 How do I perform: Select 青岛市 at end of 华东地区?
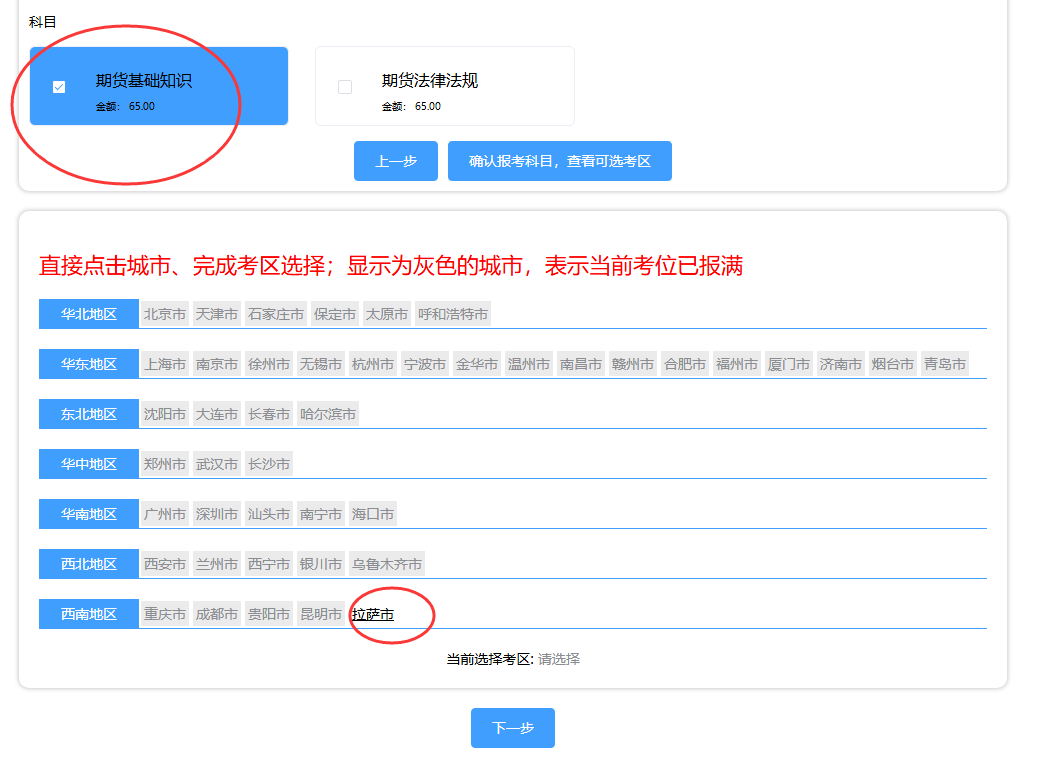point(945,364)
